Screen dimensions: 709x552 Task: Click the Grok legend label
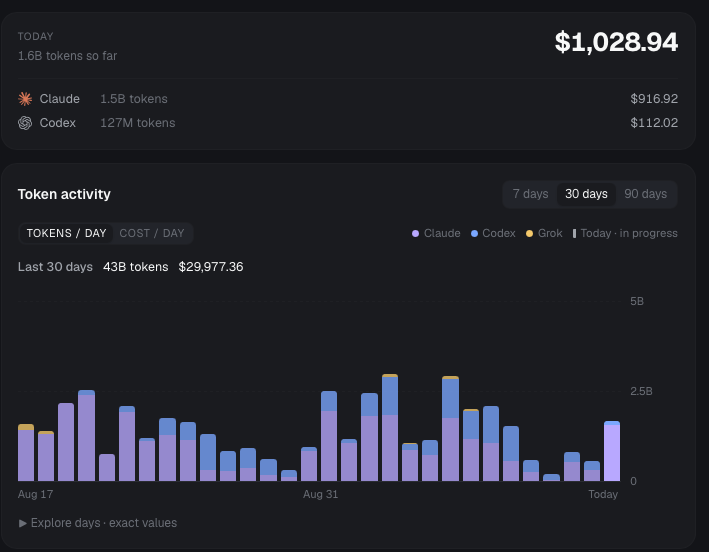pyautogui.click(x=550, y=234)
